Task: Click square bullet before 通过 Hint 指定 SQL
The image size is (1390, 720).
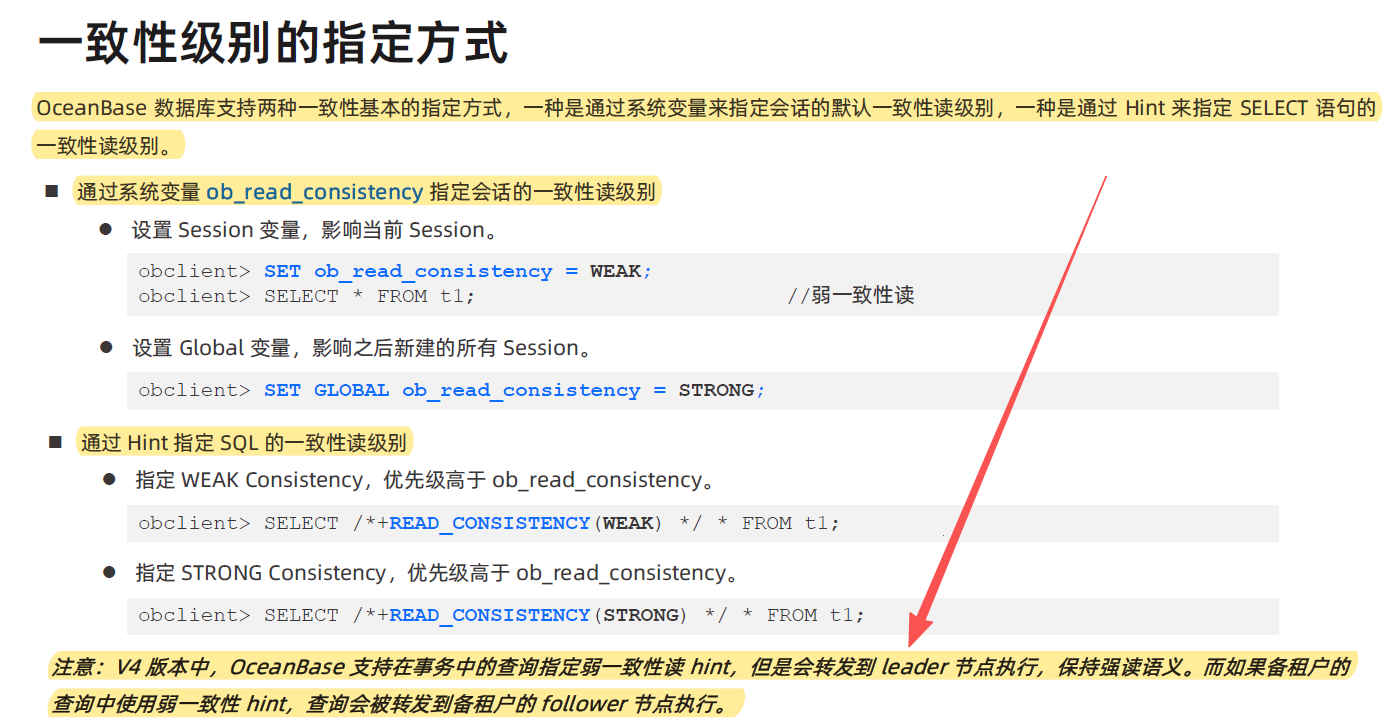Action: click(56, 441)
